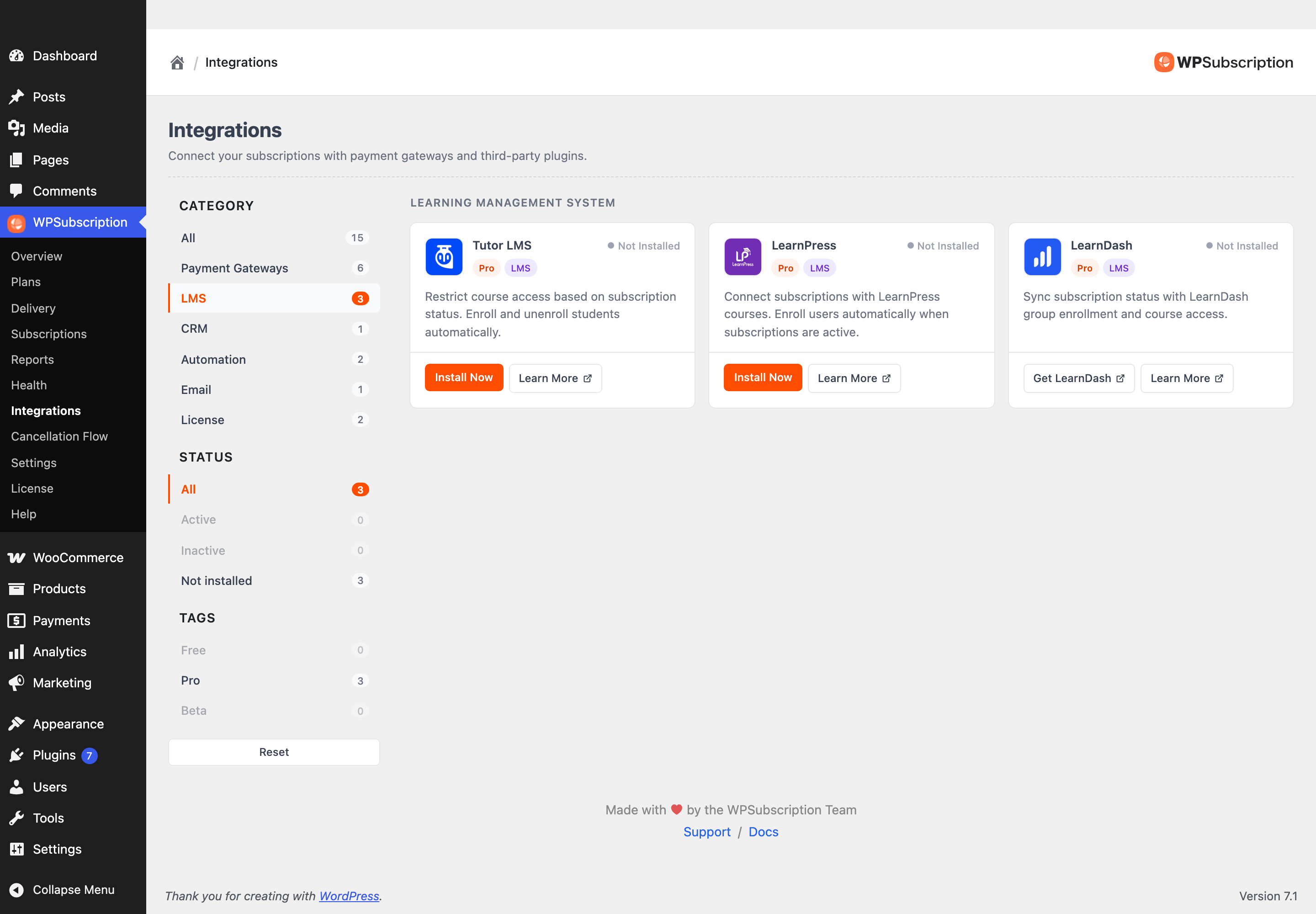The width and height of the screenshot is (1316, 914).
Task: Click the Posts pin icon
Action: tap(16, 97)
